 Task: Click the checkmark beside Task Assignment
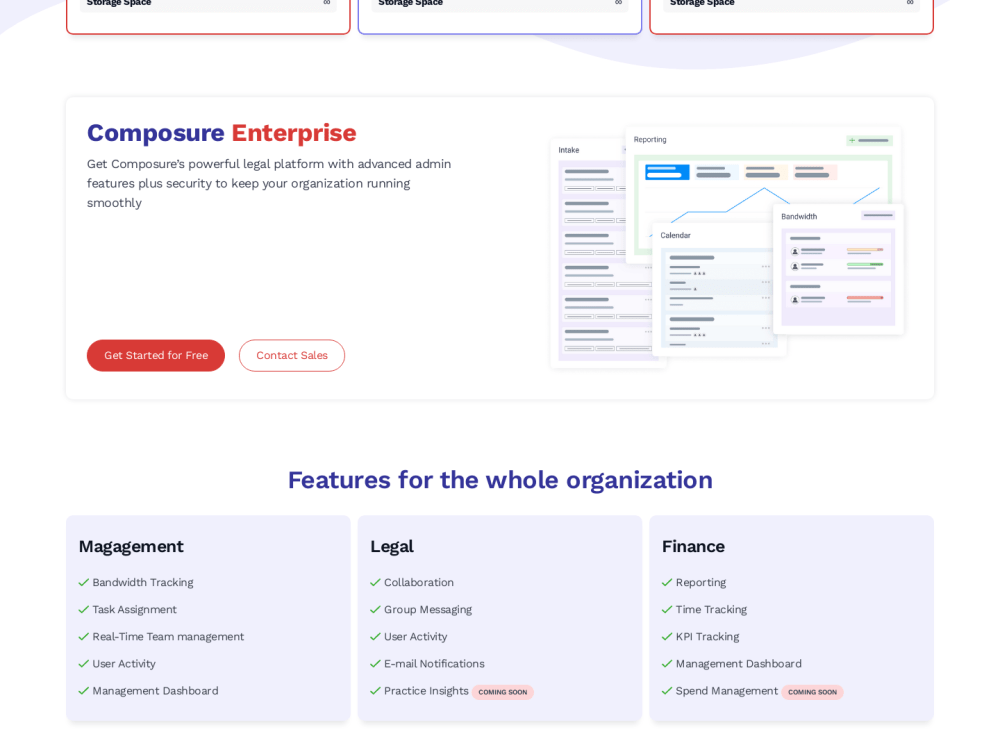pos(84,610)
